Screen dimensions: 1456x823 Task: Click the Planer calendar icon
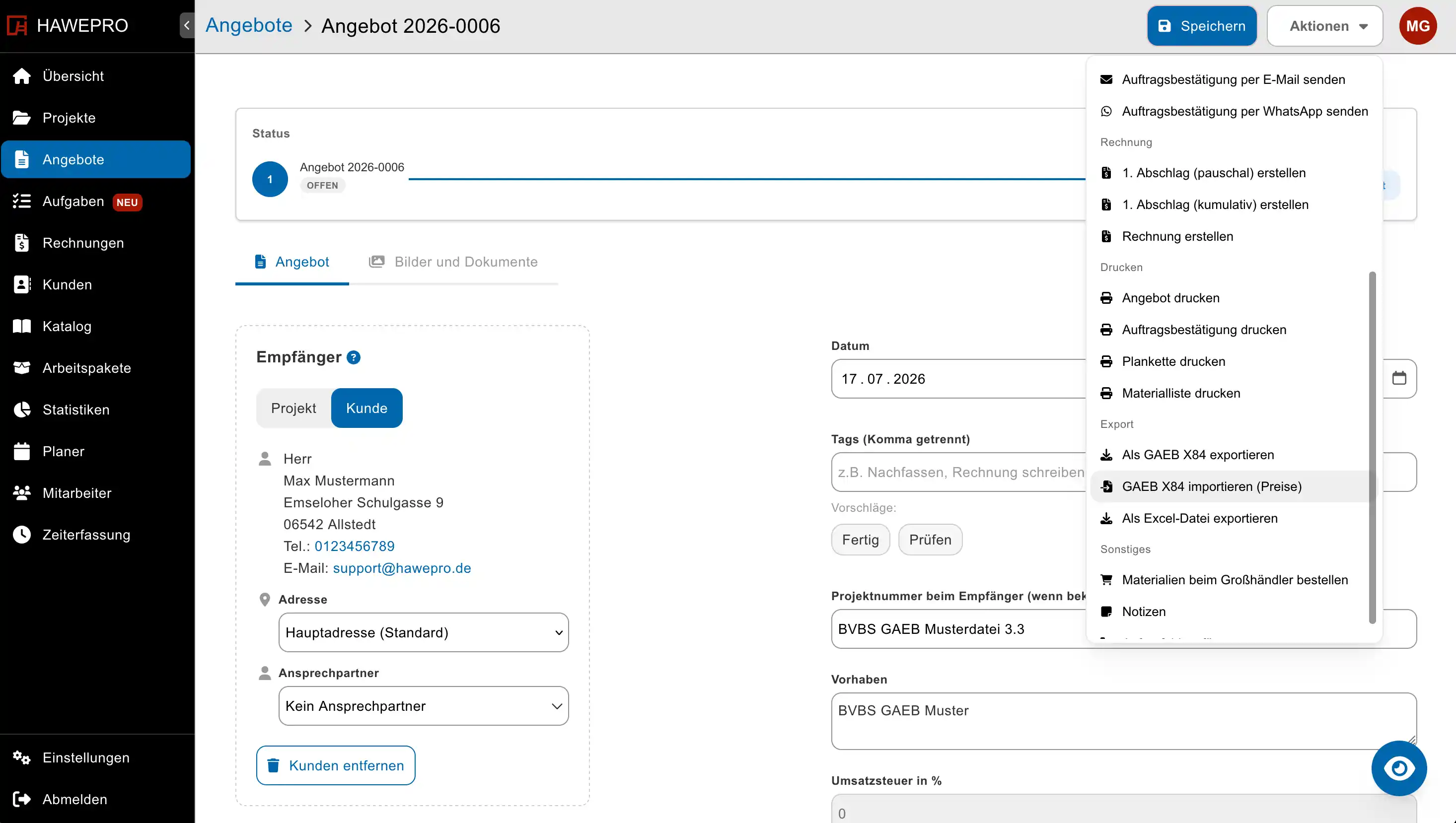click(x=21, y=451)
